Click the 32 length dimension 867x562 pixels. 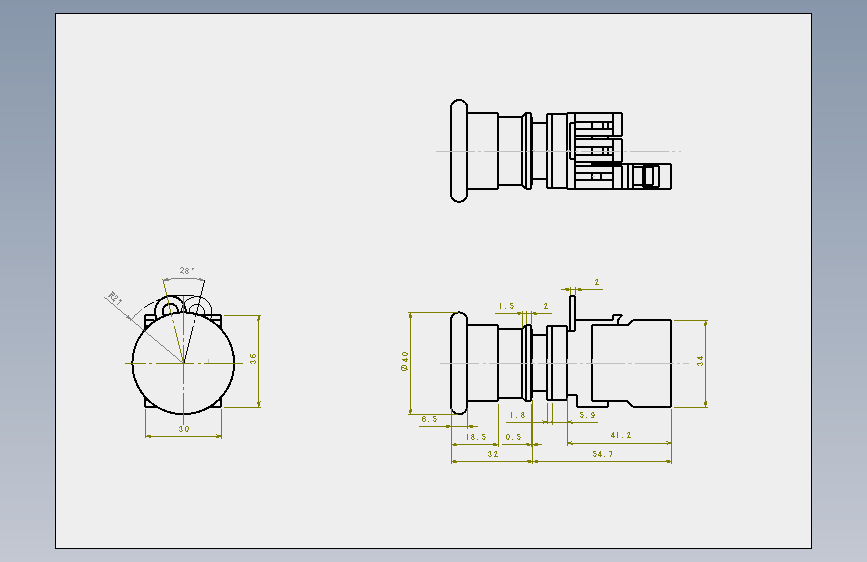pyautogui.click(x=493, y=454)
